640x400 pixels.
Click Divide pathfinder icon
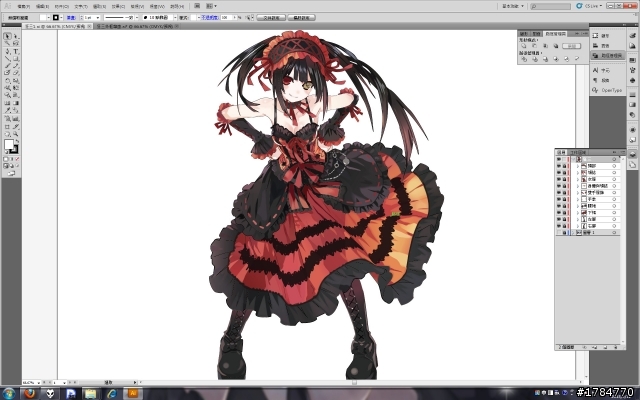coord(524,59)
